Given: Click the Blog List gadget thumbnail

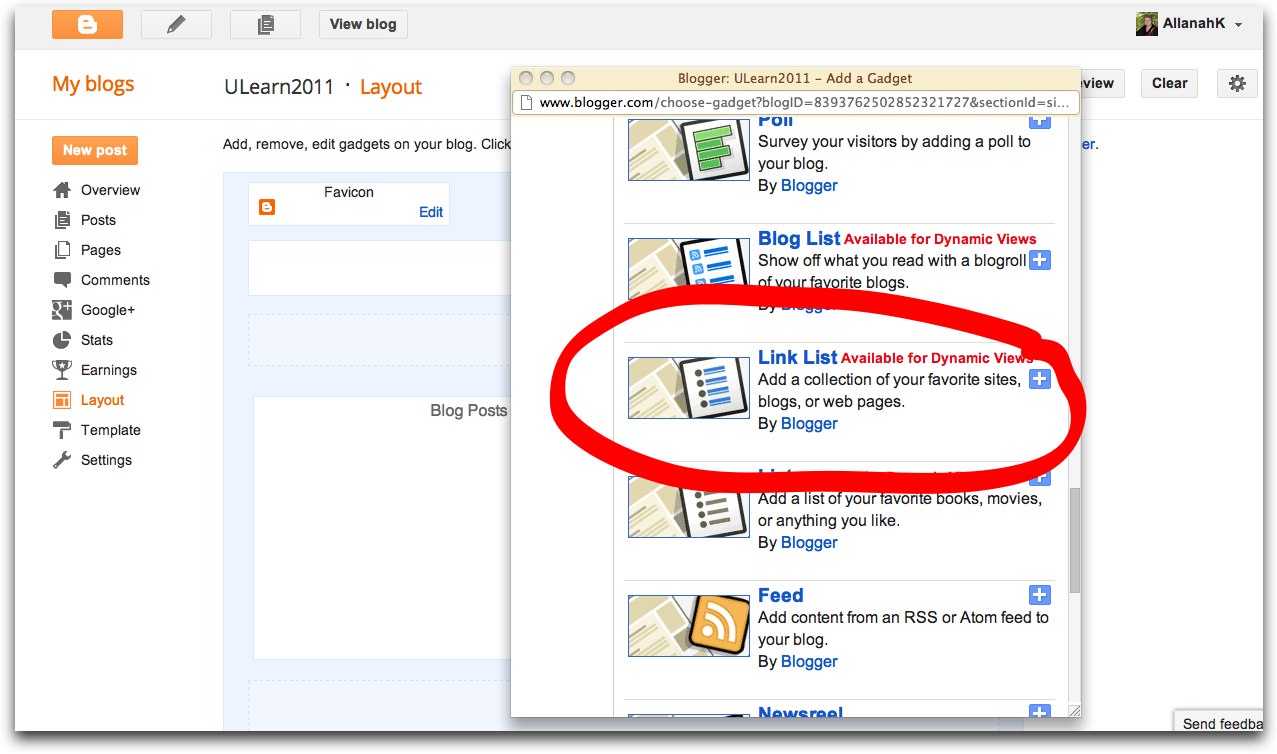Looking at the screenshot, I should click(689, 268).
